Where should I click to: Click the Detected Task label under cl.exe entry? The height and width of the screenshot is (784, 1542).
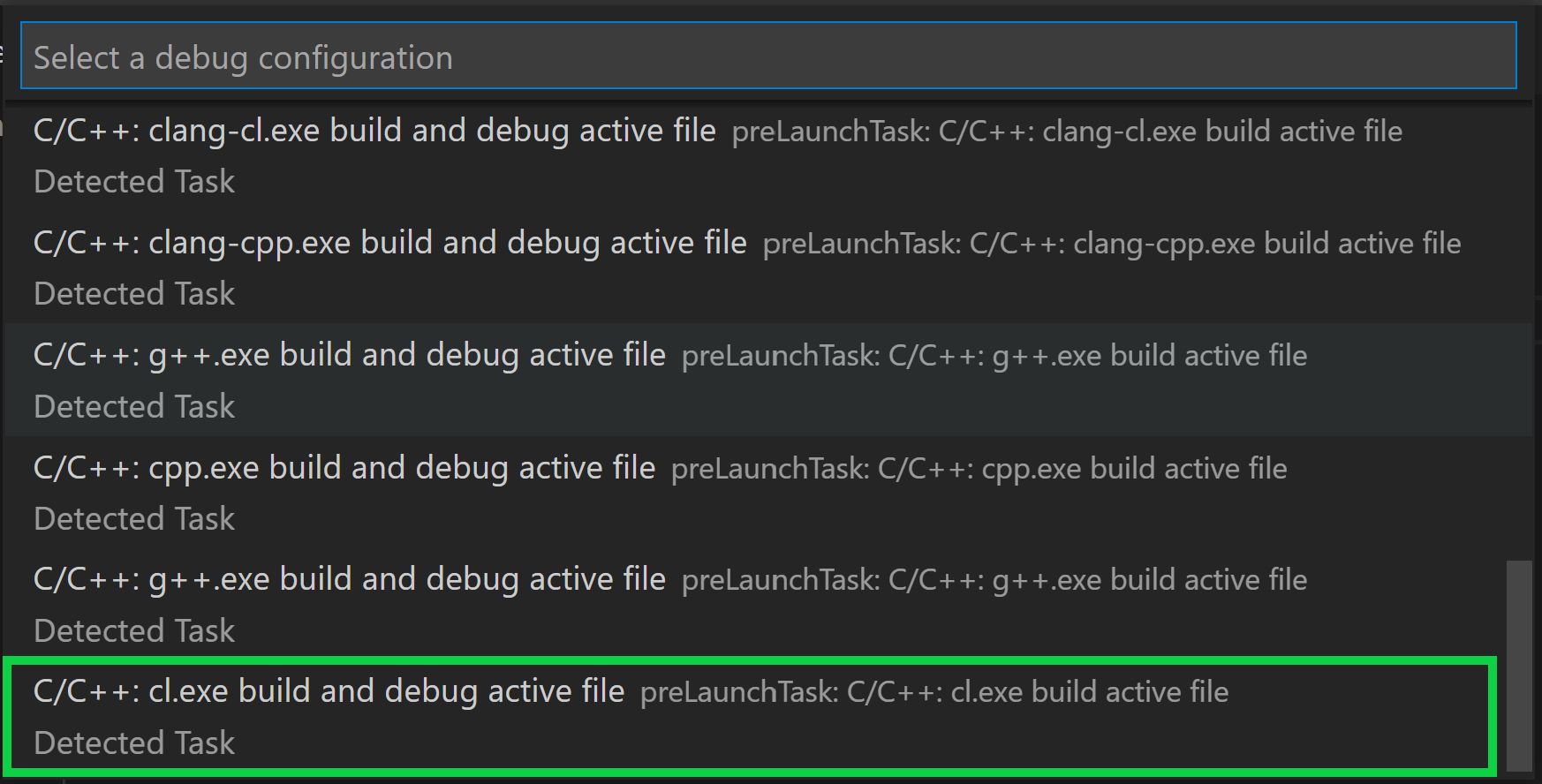point(133,743)
